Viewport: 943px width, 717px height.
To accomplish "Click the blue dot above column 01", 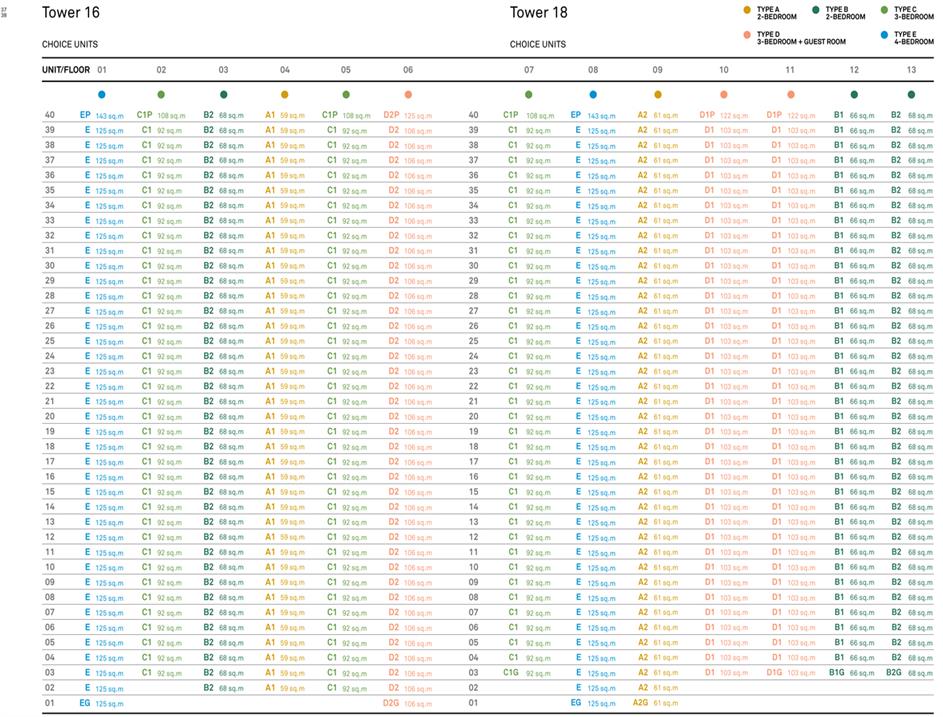I will click(101, 94).
